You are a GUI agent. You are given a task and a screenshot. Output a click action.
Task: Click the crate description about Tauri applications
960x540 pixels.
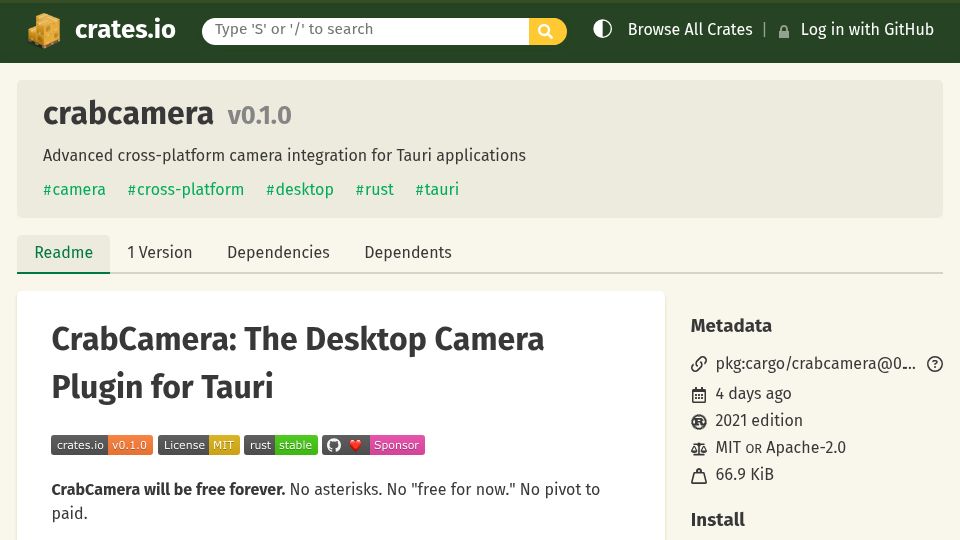[x=284, y=156]
